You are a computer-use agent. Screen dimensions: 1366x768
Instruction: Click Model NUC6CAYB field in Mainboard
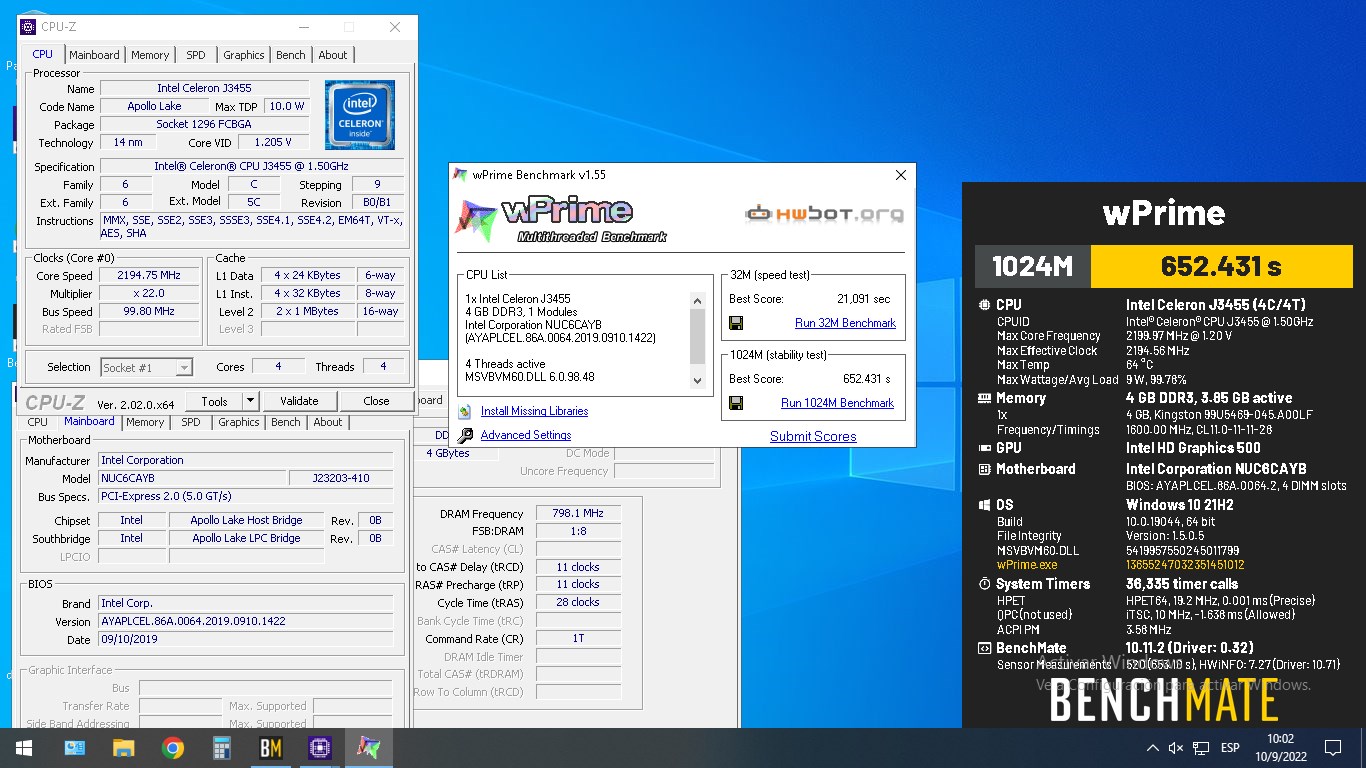click(x=190, y=478)
